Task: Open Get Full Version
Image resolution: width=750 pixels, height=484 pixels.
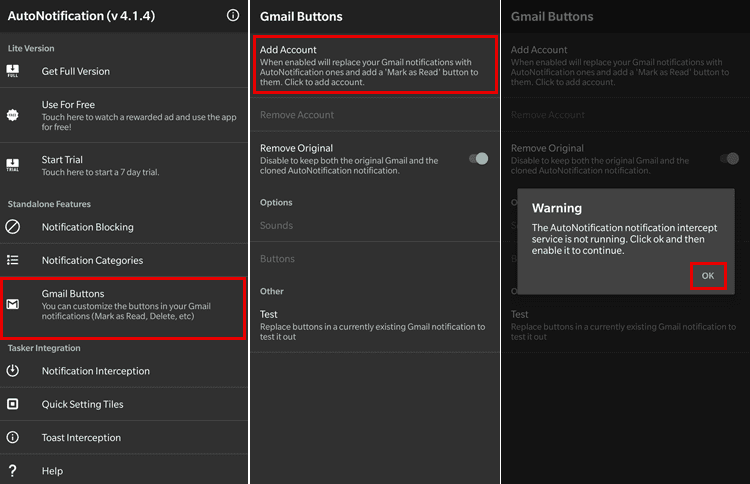Action: pyautogui.click(x=124, y=71)
